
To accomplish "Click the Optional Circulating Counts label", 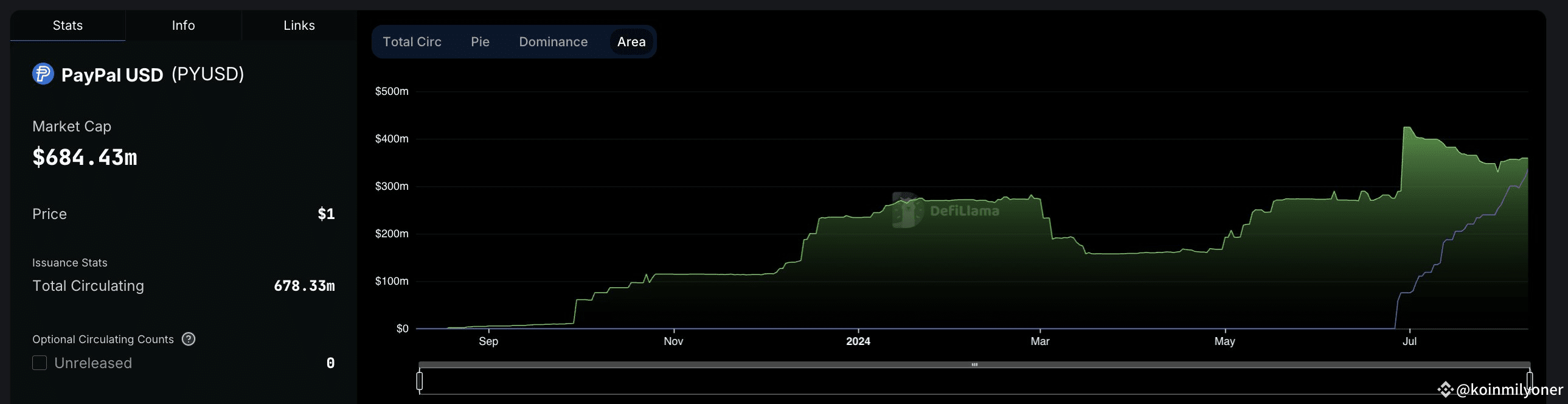I will (103, 340).
